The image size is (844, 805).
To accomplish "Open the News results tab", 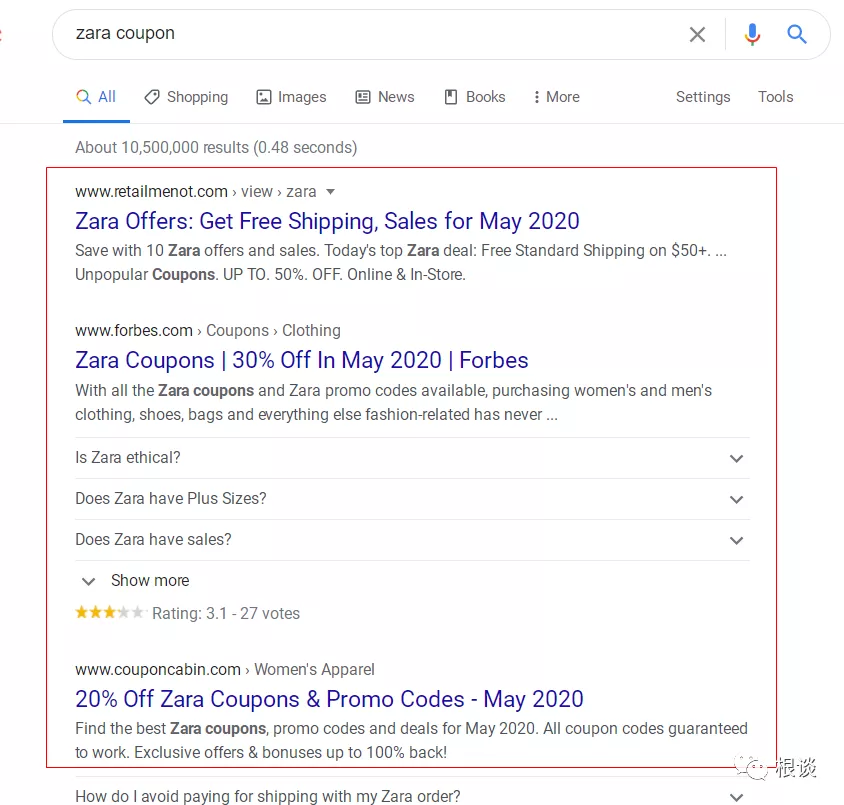I will click(x=385, y=97).
